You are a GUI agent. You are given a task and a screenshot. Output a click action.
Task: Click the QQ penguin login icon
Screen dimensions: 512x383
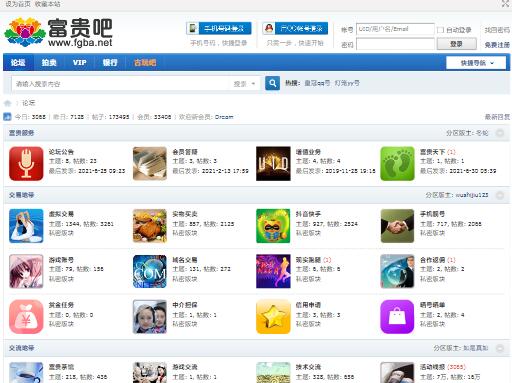(269, 28)
